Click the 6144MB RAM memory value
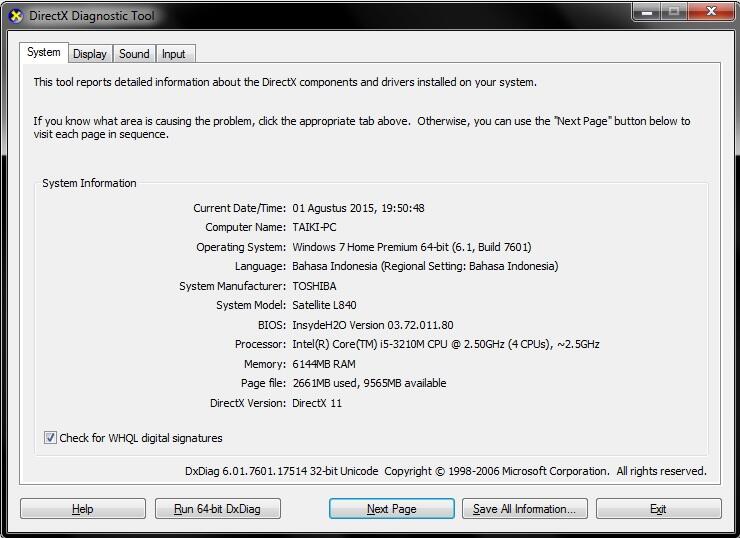Viewport: 740px width, 538px height. pos(324,364)
